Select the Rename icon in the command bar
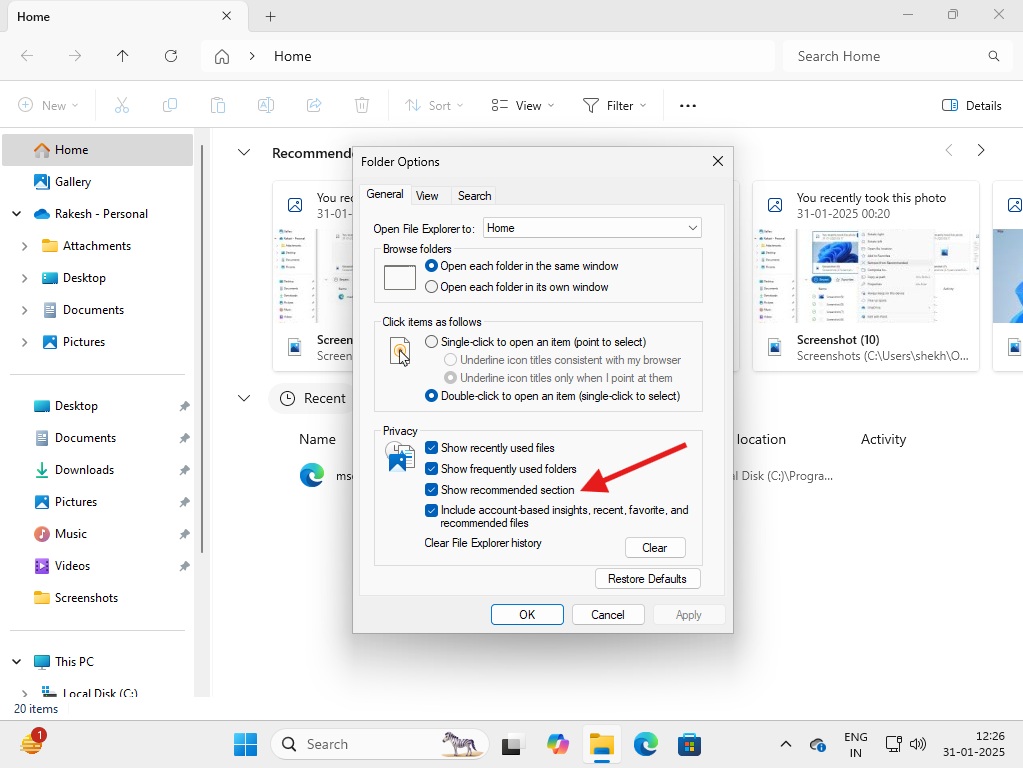Image resolution: width=1023 pixels, height=768 pixels. point(265,104)
